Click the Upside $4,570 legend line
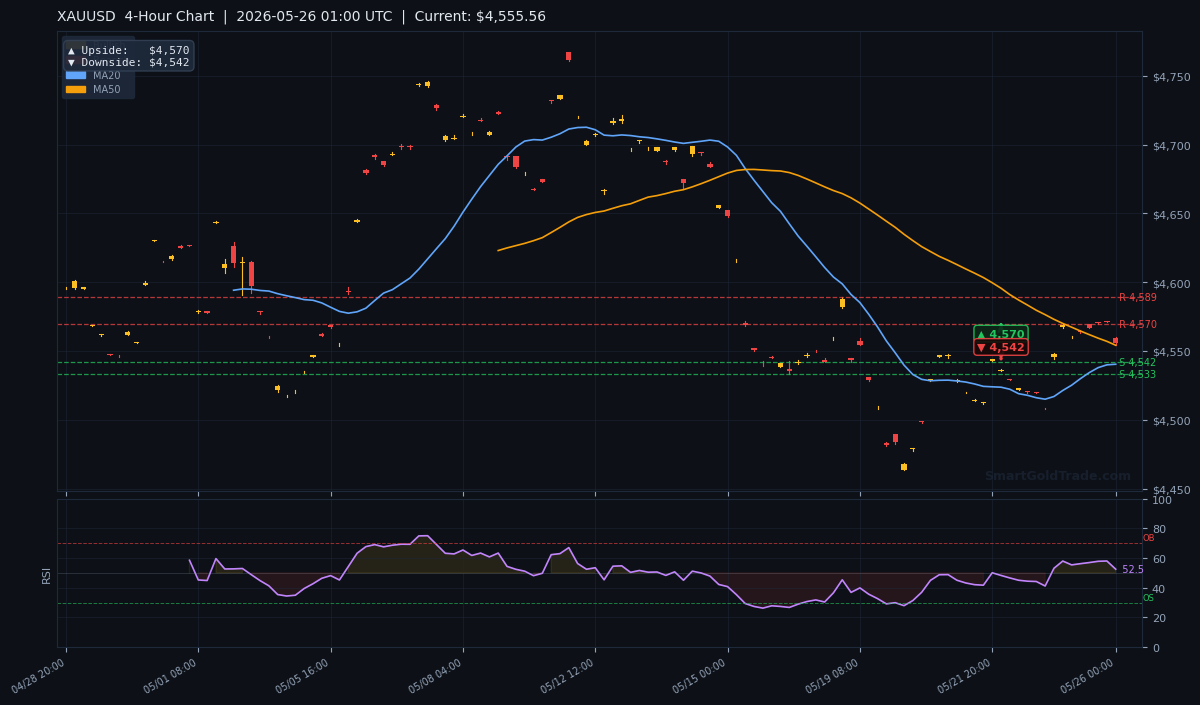This screenshot has height=705, width=1200. (x=128, y=50)
